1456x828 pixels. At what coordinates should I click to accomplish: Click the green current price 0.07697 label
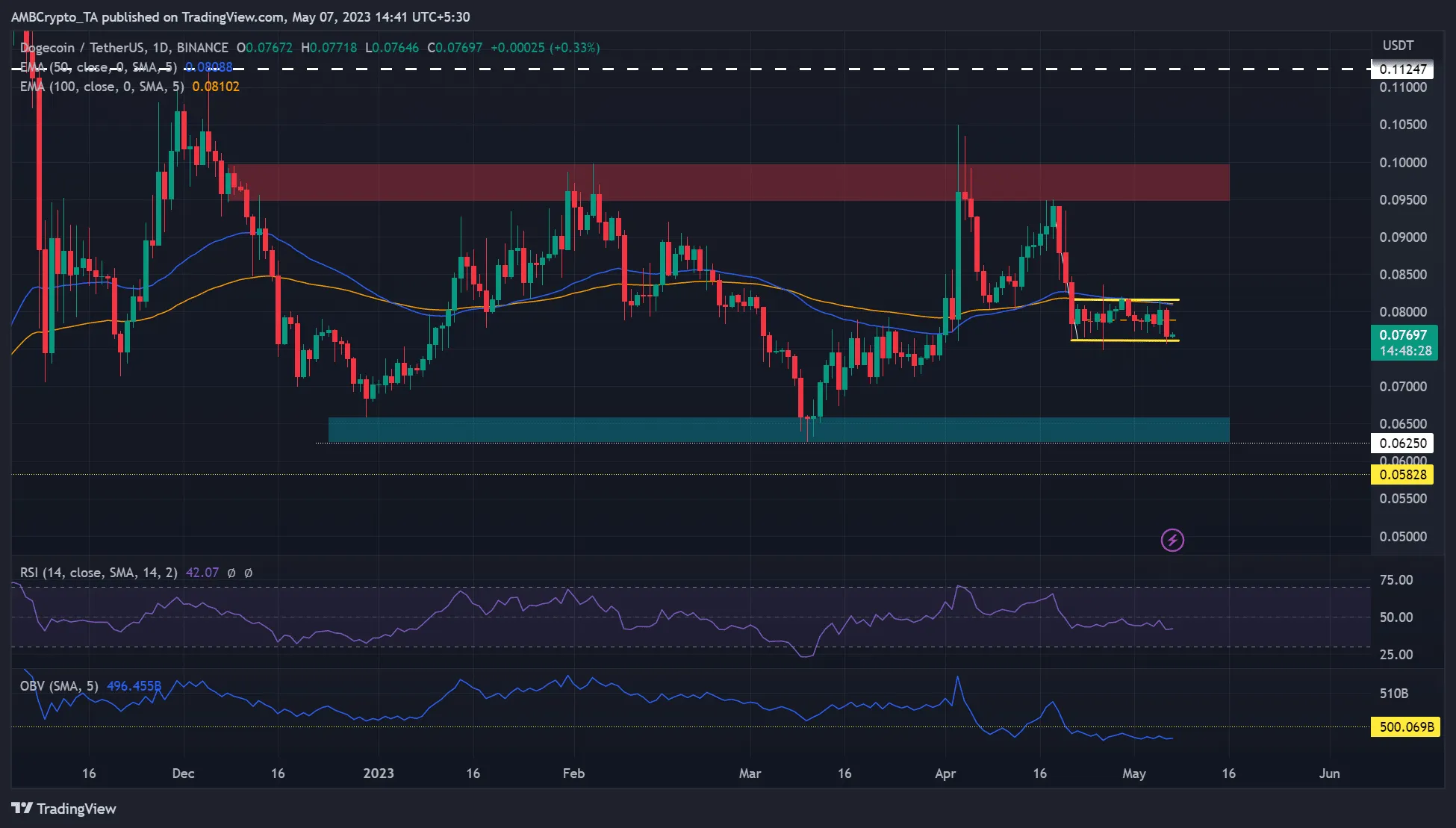coord(1403,335)
